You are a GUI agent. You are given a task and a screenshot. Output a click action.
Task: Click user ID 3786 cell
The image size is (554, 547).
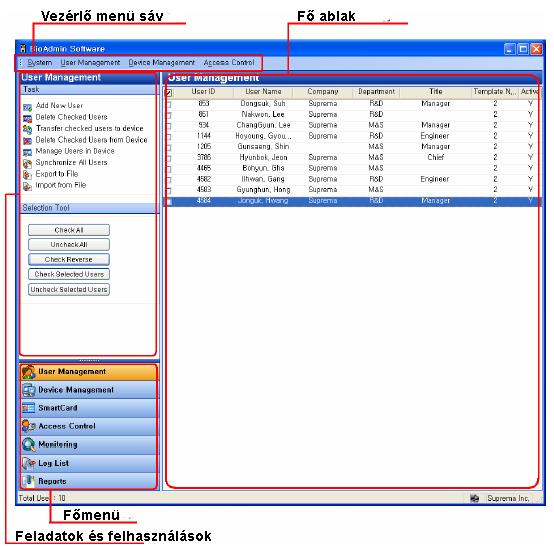(204, 158)
